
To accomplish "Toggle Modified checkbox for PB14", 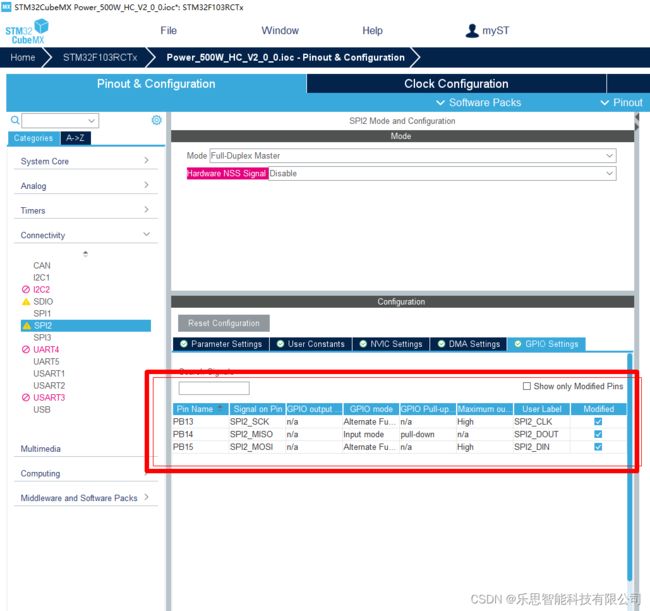I will [598, 434].
